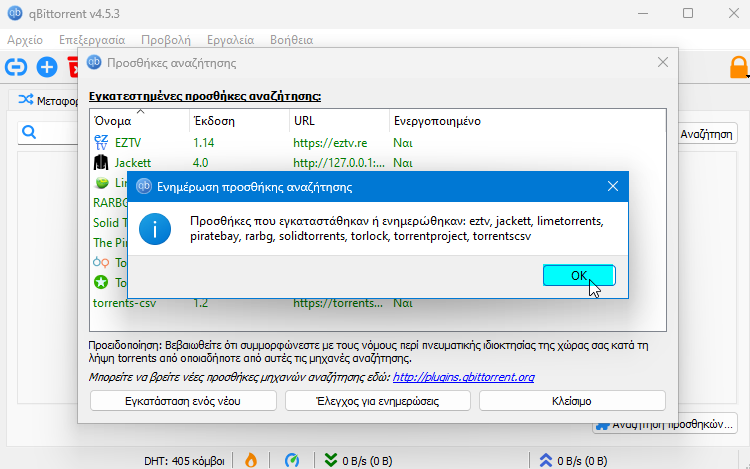Click the Ναι enabled cell for torrents-csv
The image size is (750, 469).
pos(403,303)
